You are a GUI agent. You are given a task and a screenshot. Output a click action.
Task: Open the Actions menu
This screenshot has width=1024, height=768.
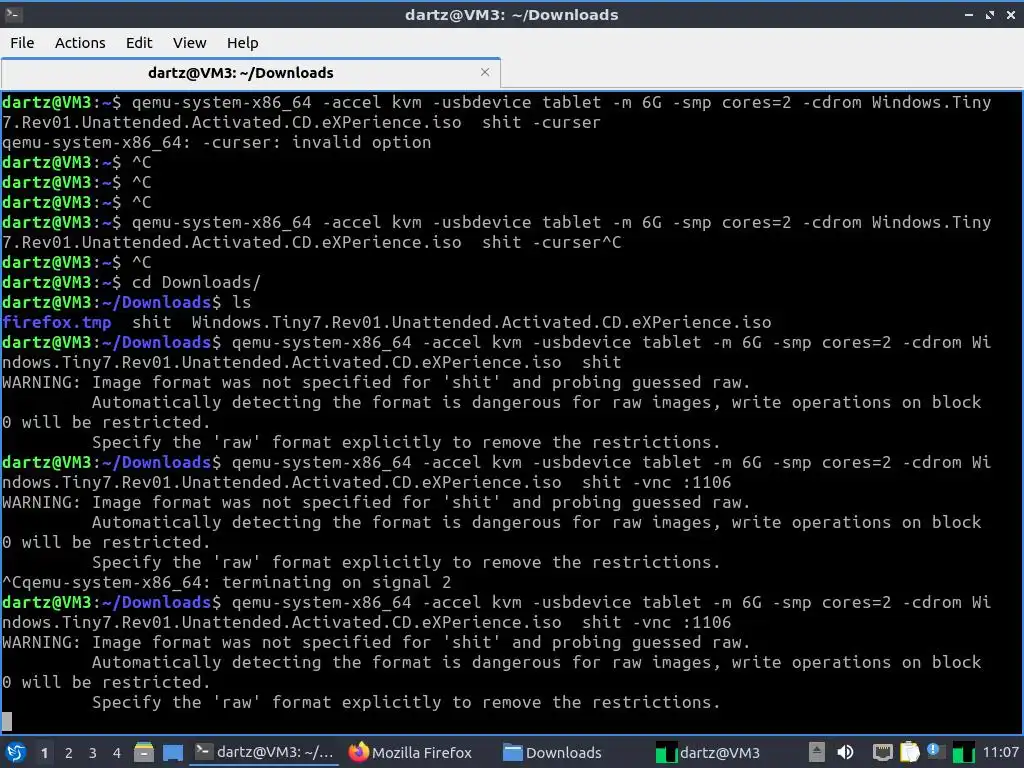[80, 43]
